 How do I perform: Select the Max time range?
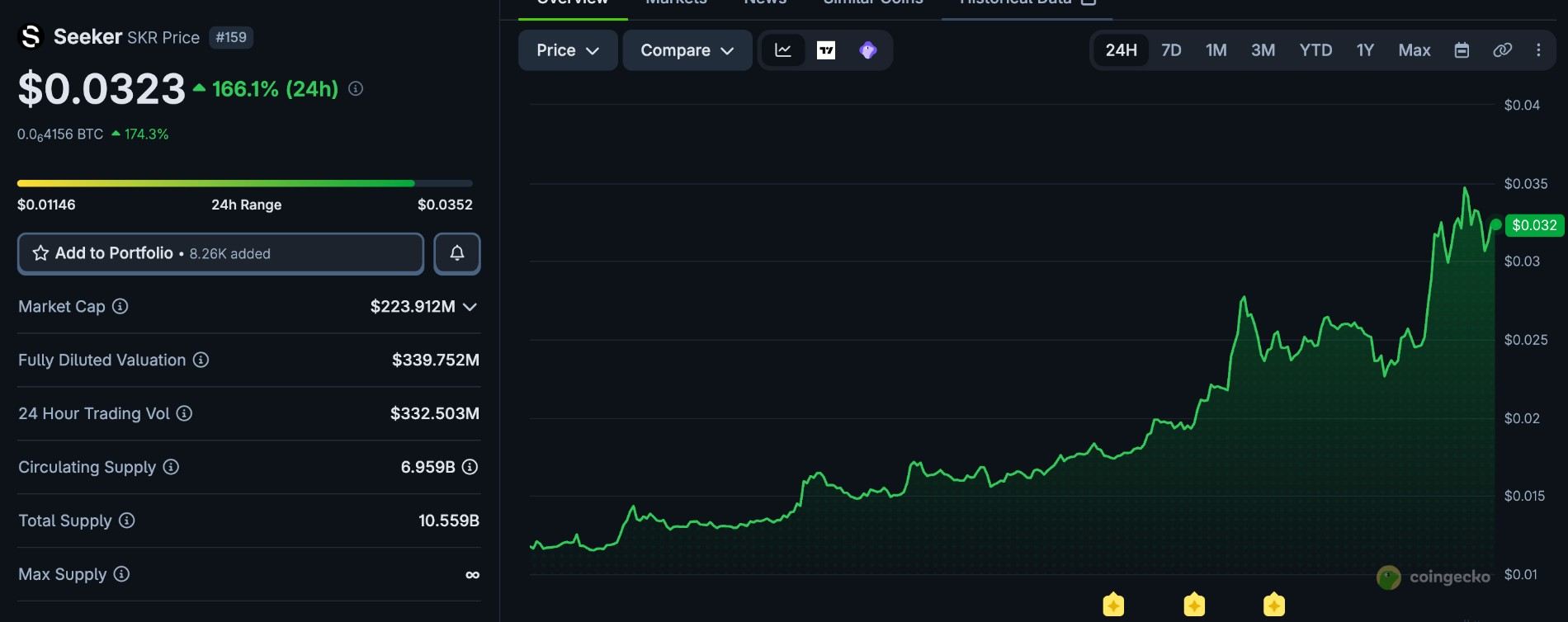coord(1414,50)
